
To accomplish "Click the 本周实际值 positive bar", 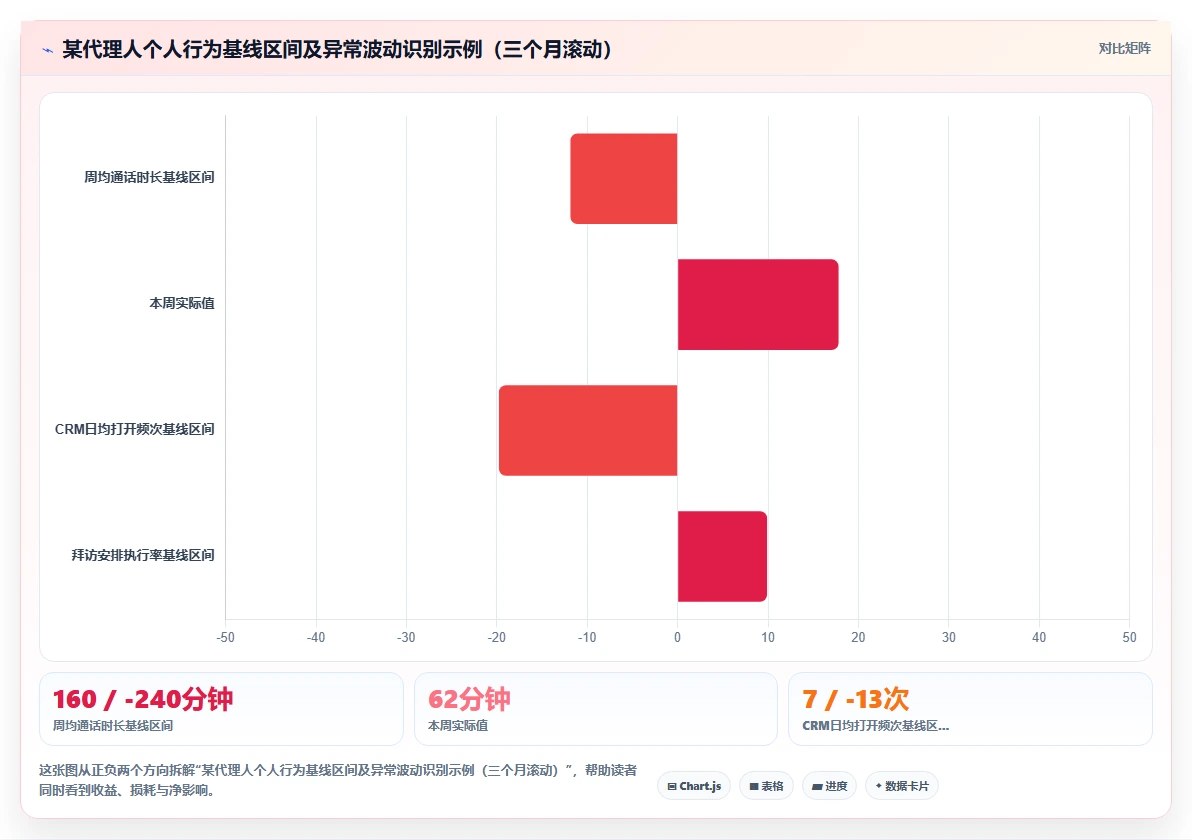I will click(x=758, y=304).
